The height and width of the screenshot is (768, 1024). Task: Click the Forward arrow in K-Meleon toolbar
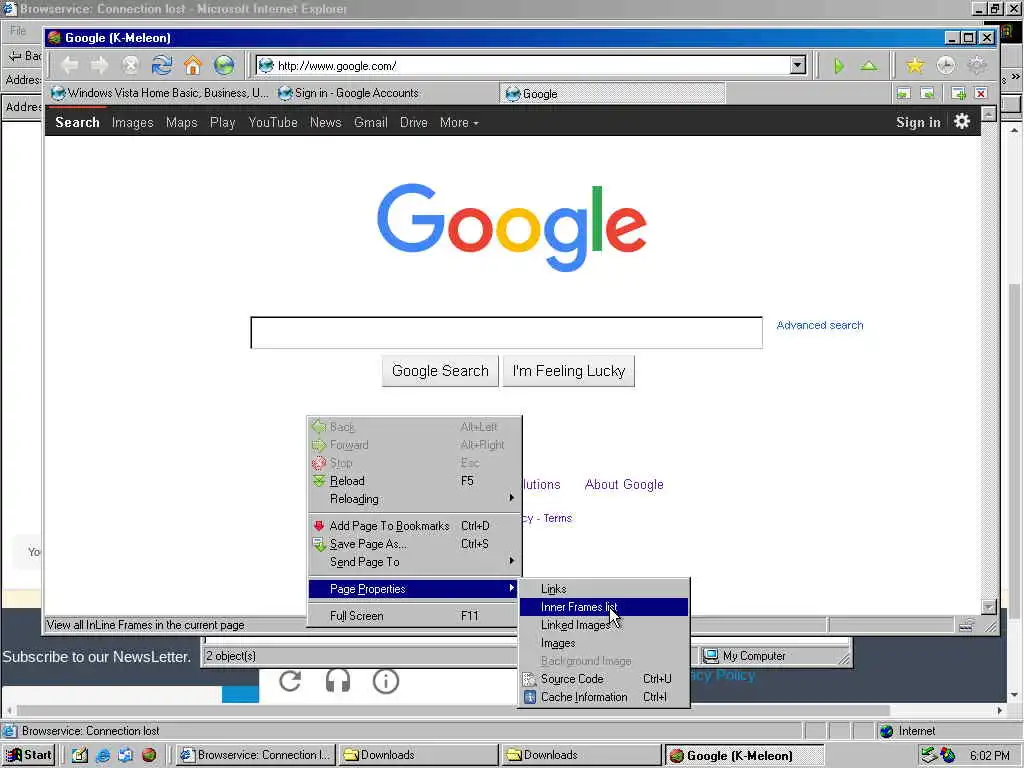pos(100,65)
